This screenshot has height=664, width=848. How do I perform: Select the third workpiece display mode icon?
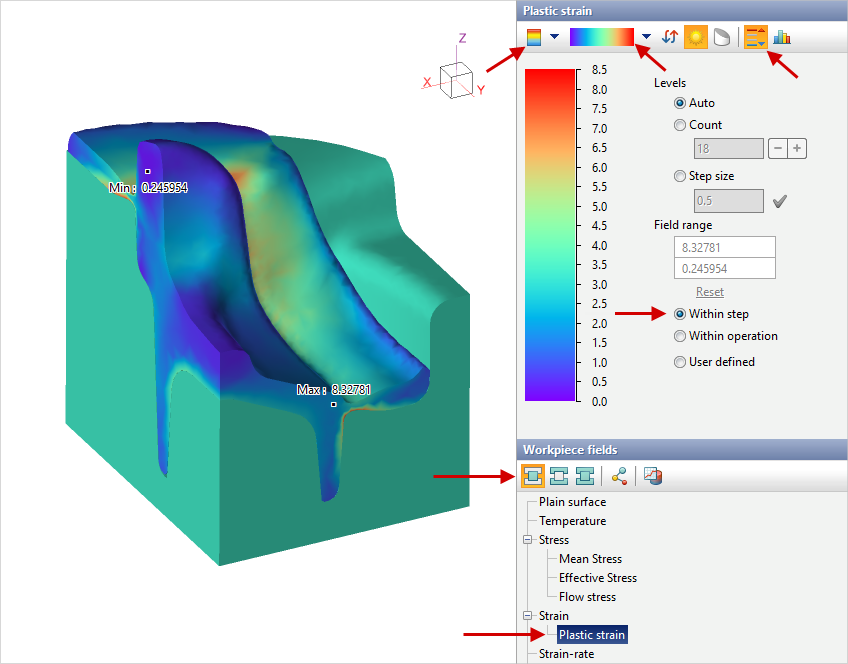tap(585, 476)
